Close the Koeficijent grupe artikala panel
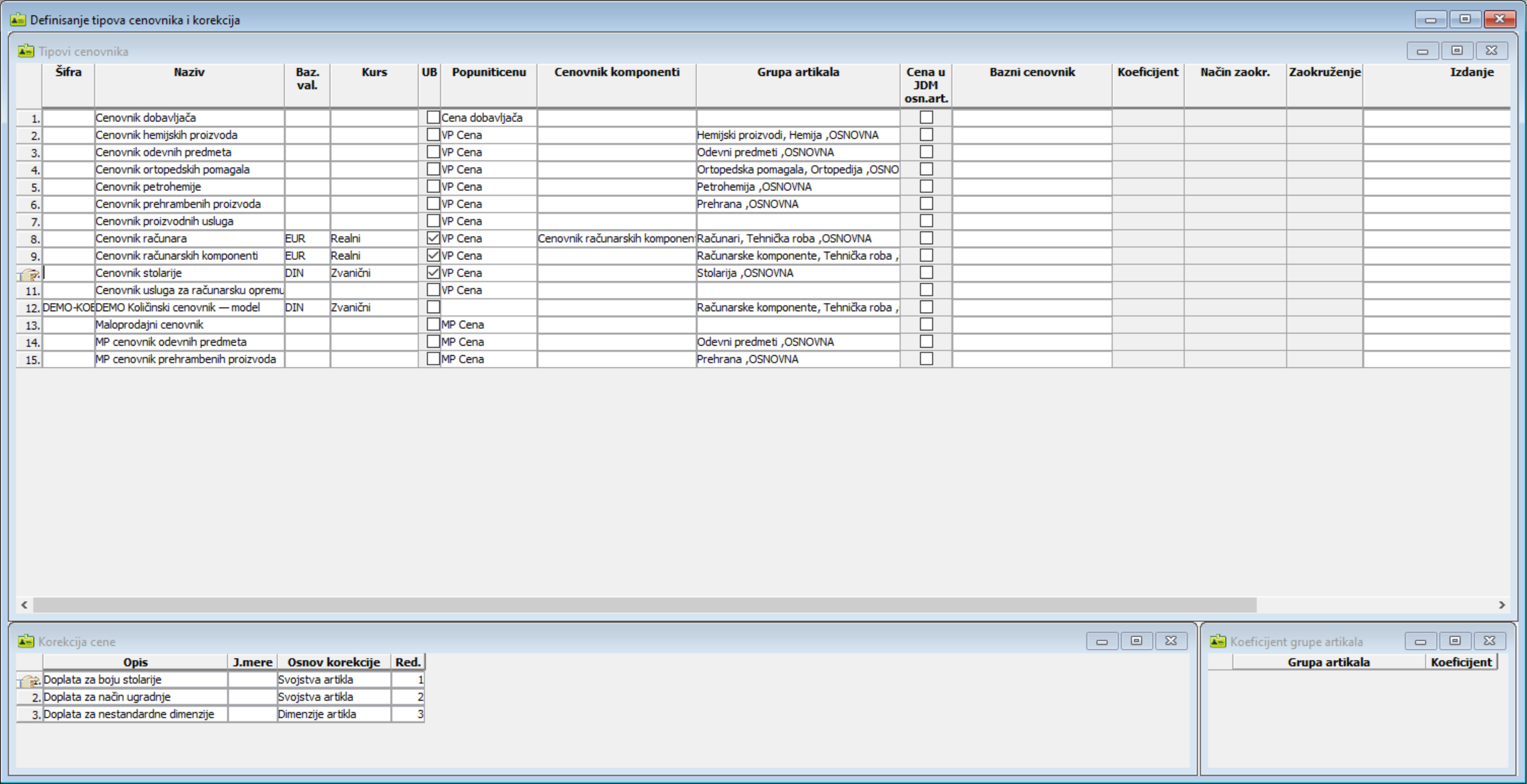 [1489, 641]
